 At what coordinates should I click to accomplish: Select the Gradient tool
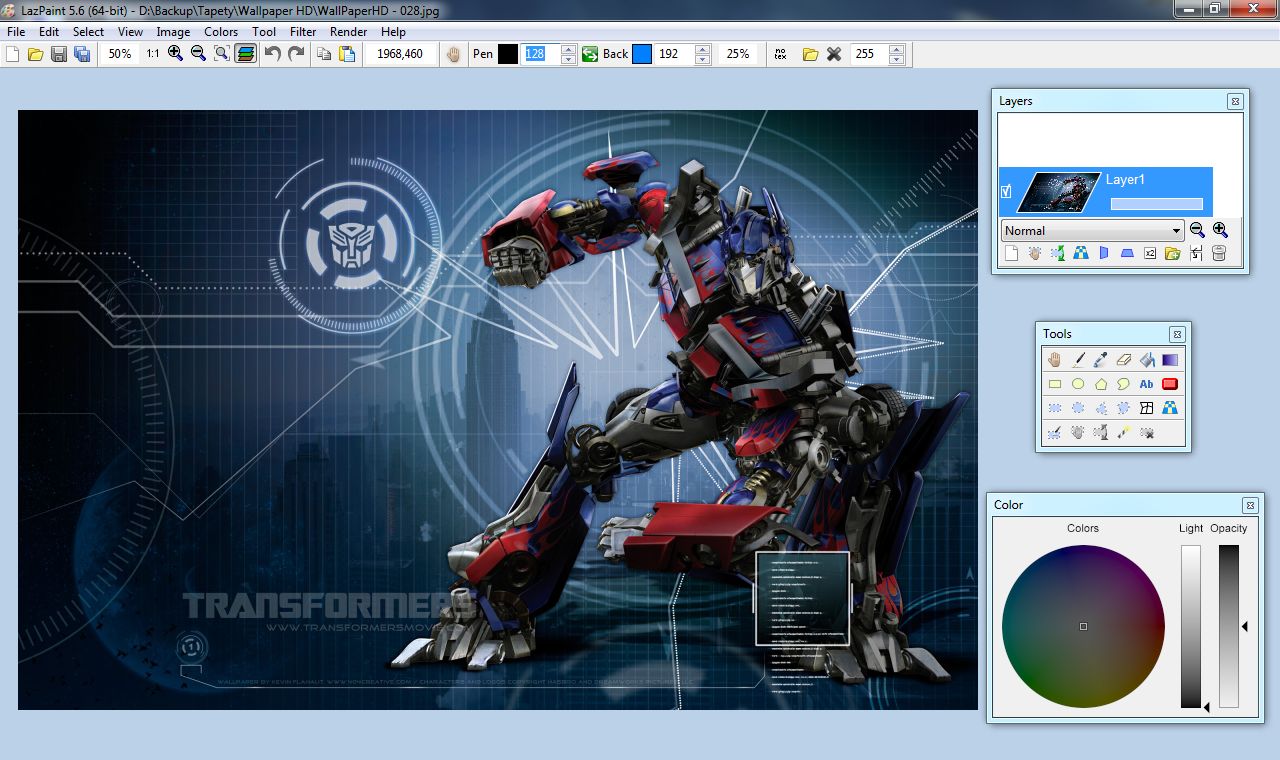pyautogui.click(x=1170, y=359)
